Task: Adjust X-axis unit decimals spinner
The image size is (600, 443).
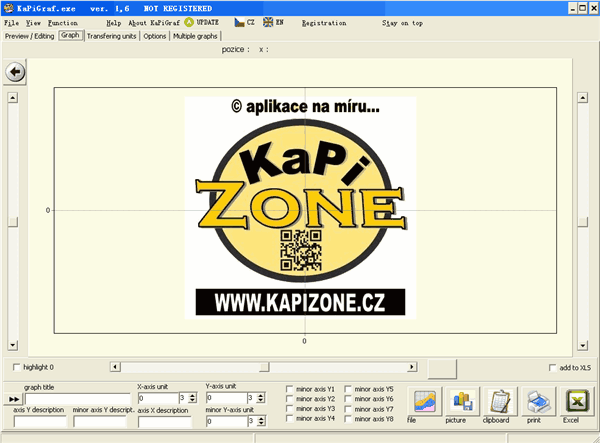Action: point(192,398)
